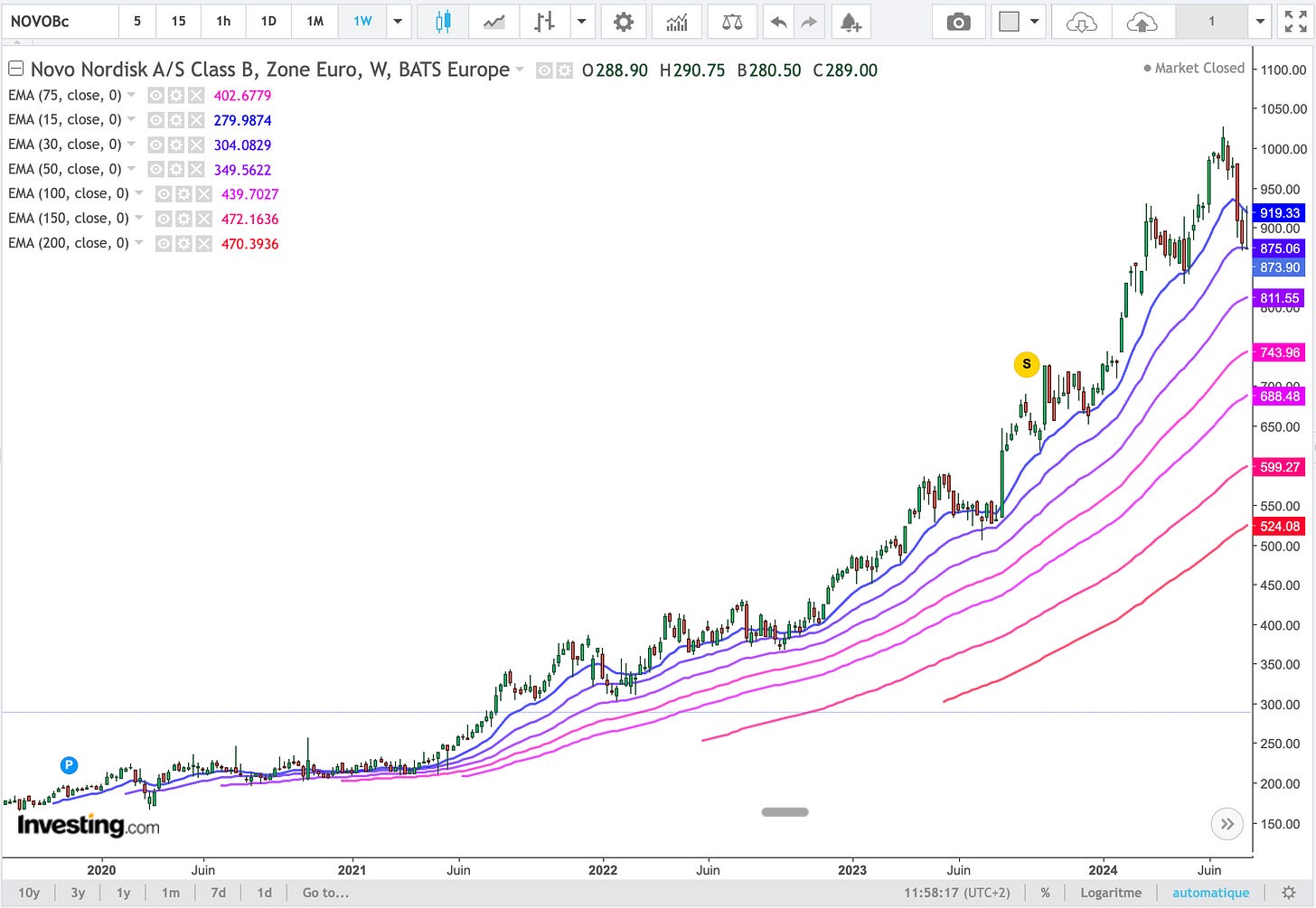The image size is (1316, 908).
Task: Open the candlestick chart style selector
Action: coord(443,22)
